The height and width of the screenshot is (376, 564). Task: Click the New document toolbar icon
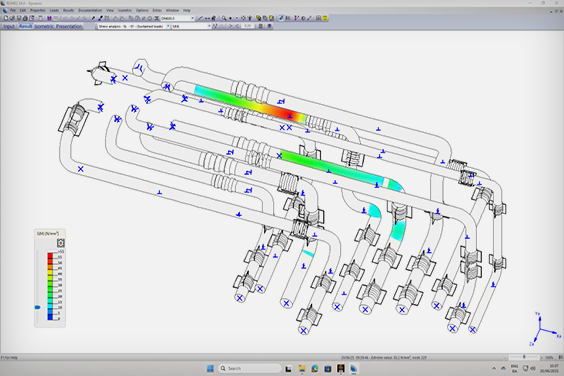(x=6, y=18)
